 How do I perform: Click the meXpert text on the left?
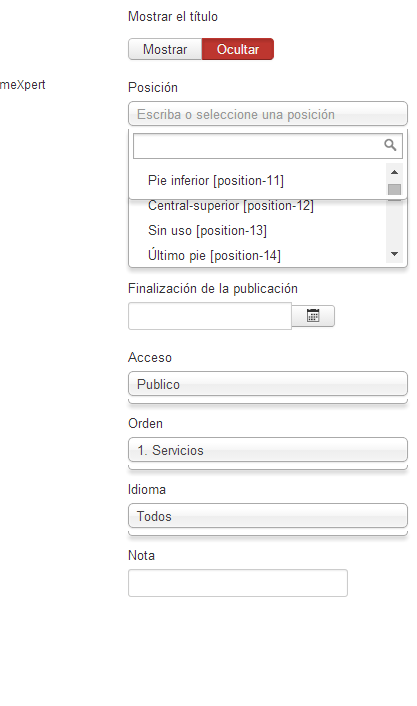(x=23, y=85)
